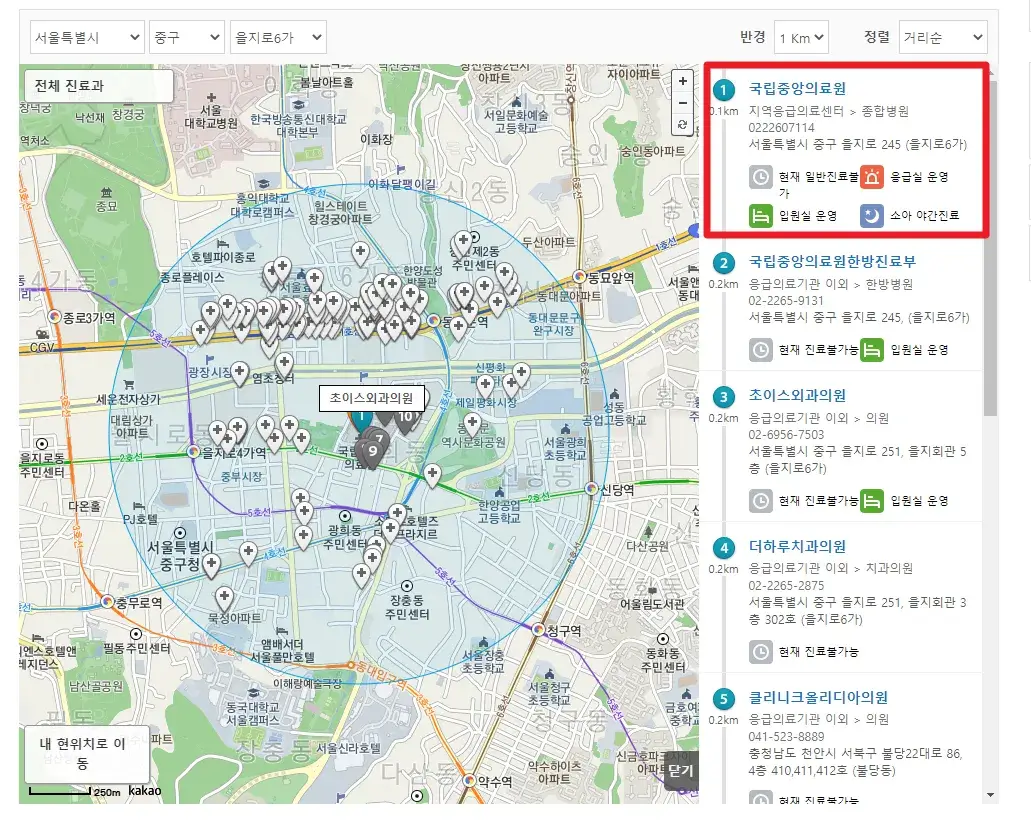1031x833 pixels.
Task: Click the zoom out minus icon on map
Action: 682,102
